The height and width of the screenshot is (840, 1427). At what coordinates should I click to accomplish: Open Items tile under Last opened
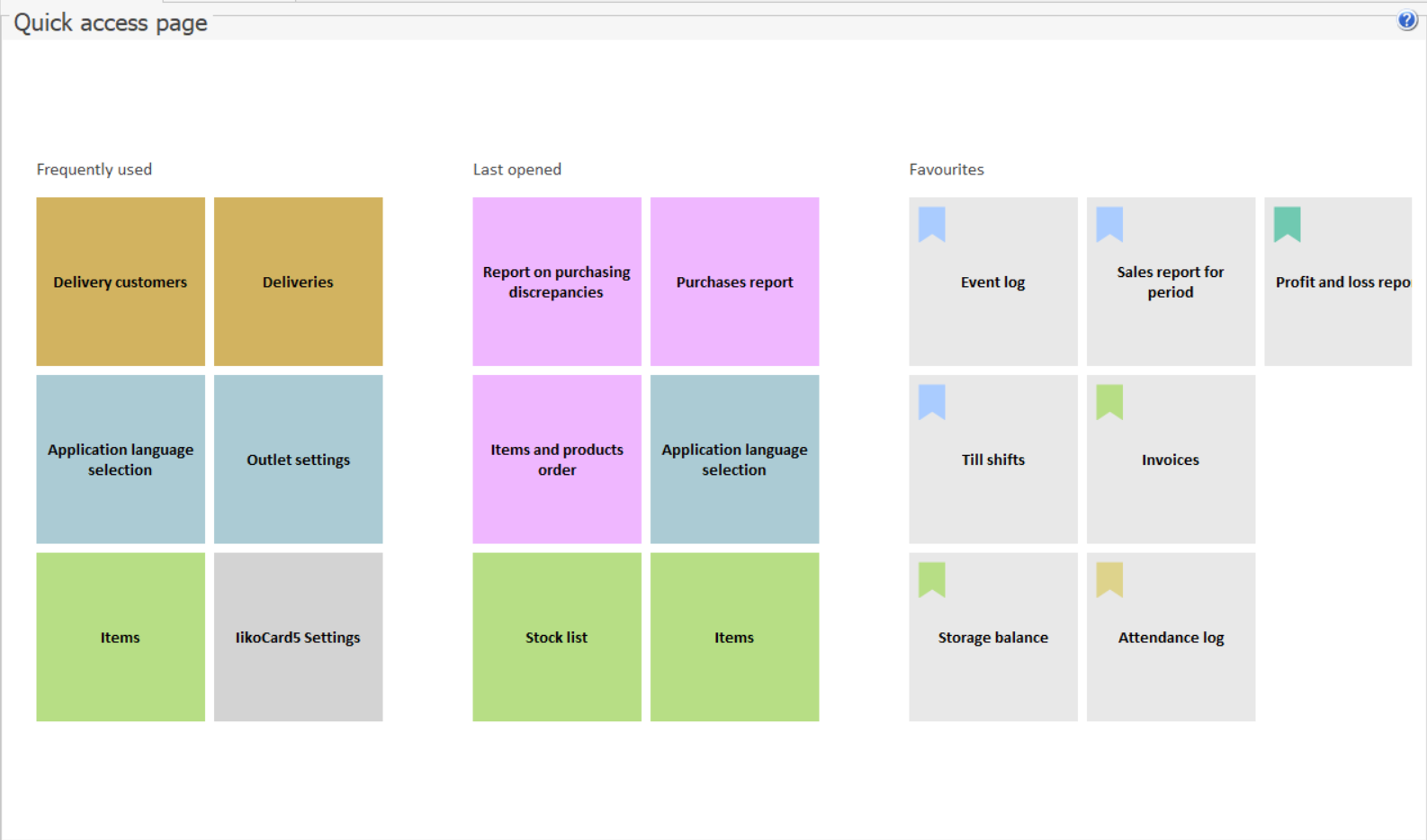tap(734, 637)
